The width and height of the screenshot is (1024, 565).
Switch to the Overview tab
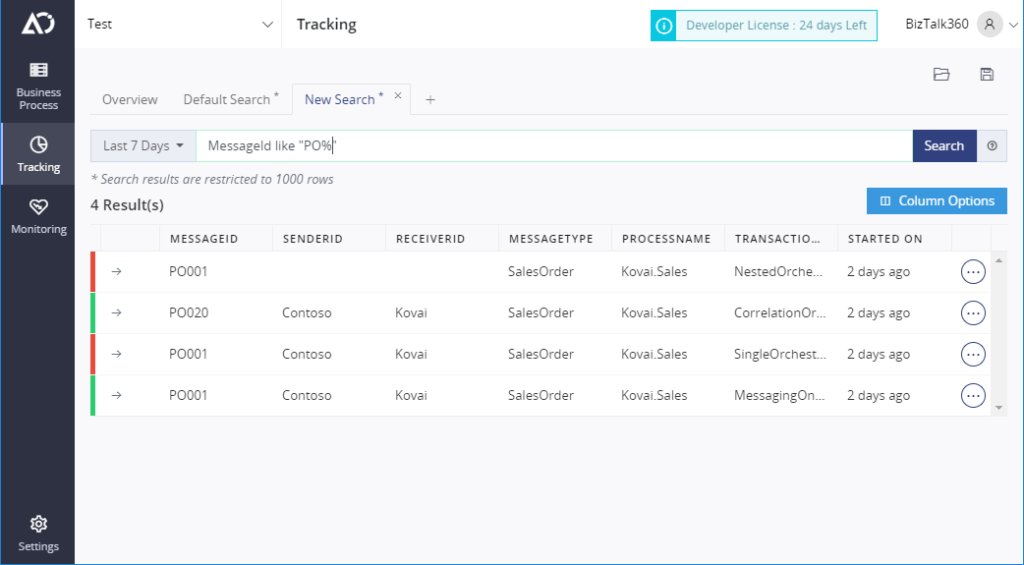[x=129, y=99]
